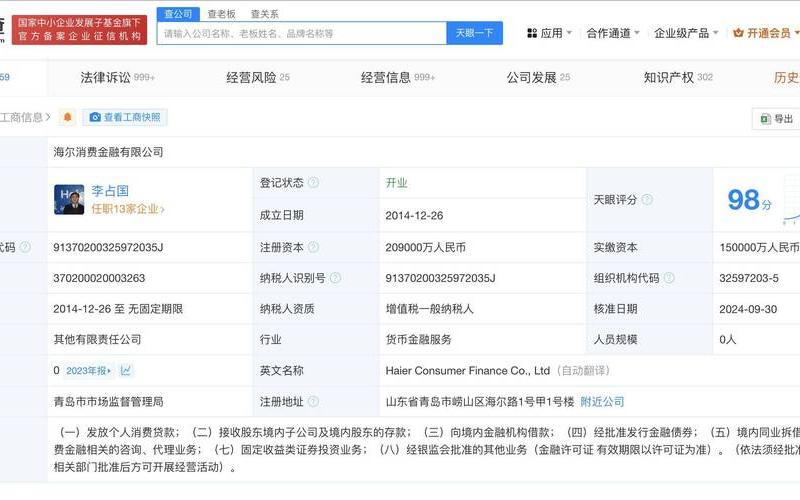Click registration number 370200020003263
800x500 pixels.
coord(99,278)
